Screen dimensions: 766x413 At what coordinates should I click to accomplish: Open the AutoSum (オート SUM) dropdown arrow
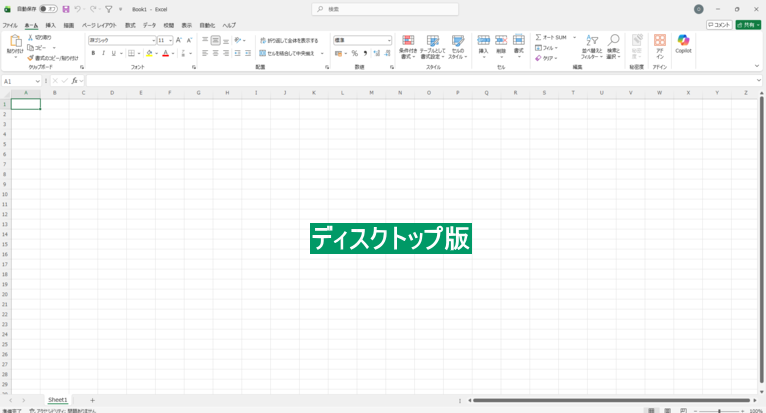pos(574,37)
